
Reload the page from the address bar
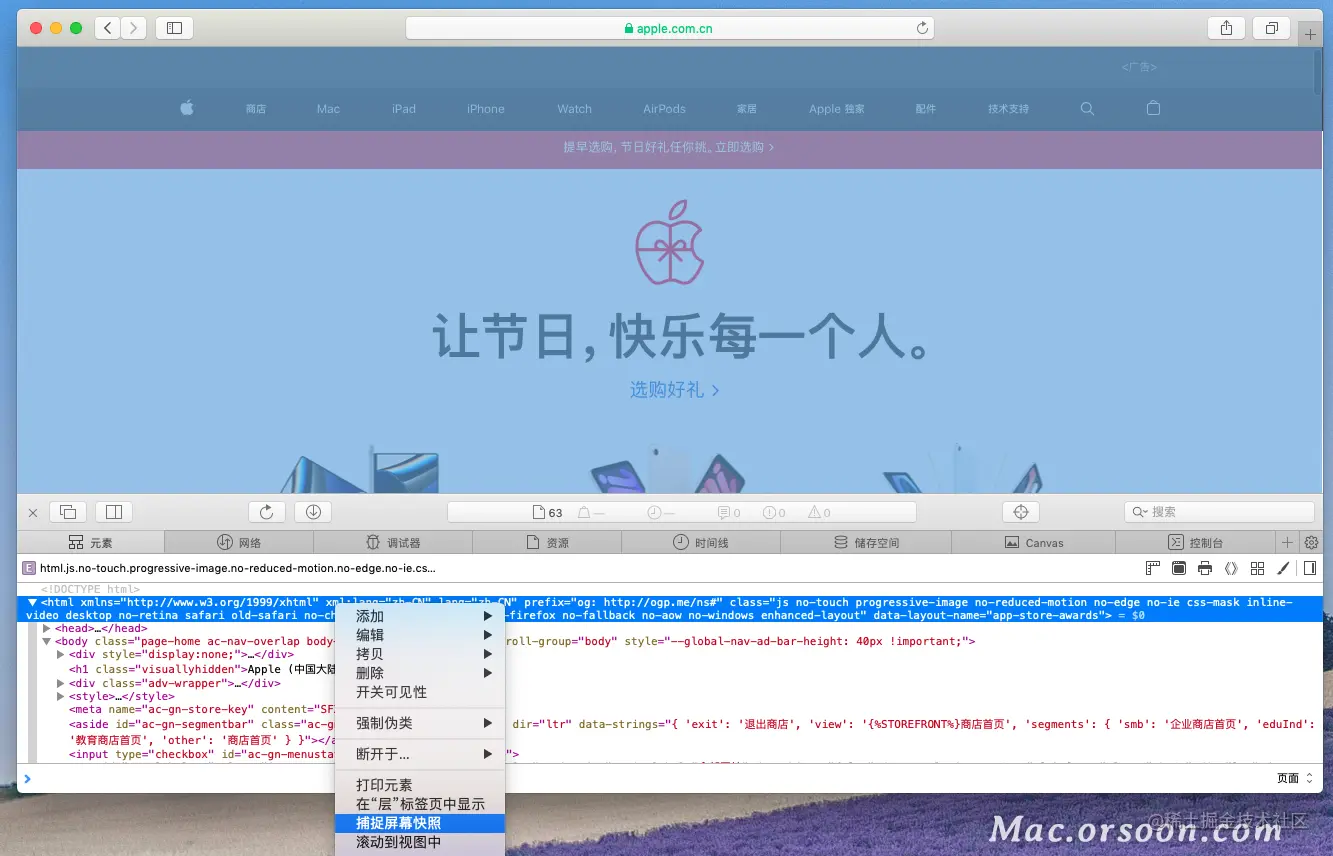pos(922,28)
